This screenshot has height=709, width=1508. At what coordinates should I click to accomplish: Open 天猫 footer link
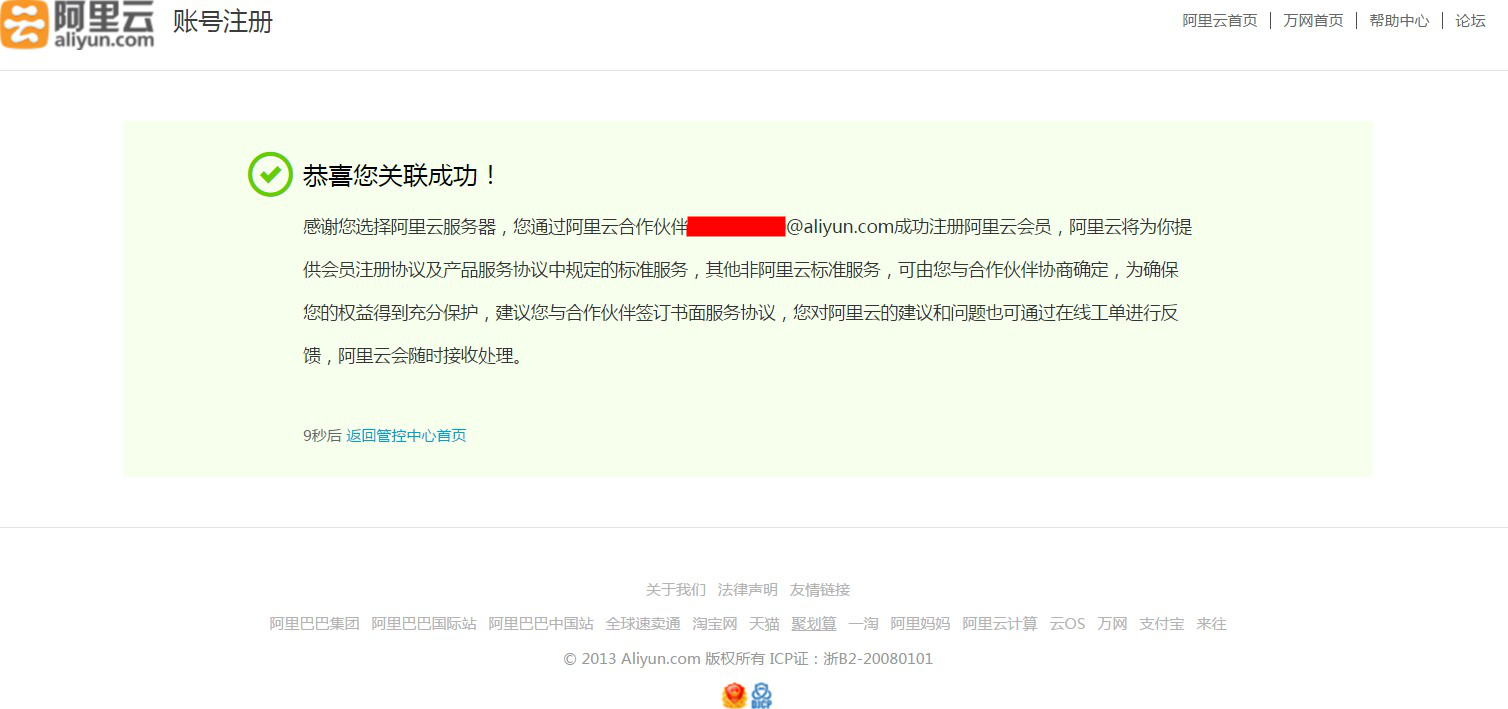pos(765,624)
